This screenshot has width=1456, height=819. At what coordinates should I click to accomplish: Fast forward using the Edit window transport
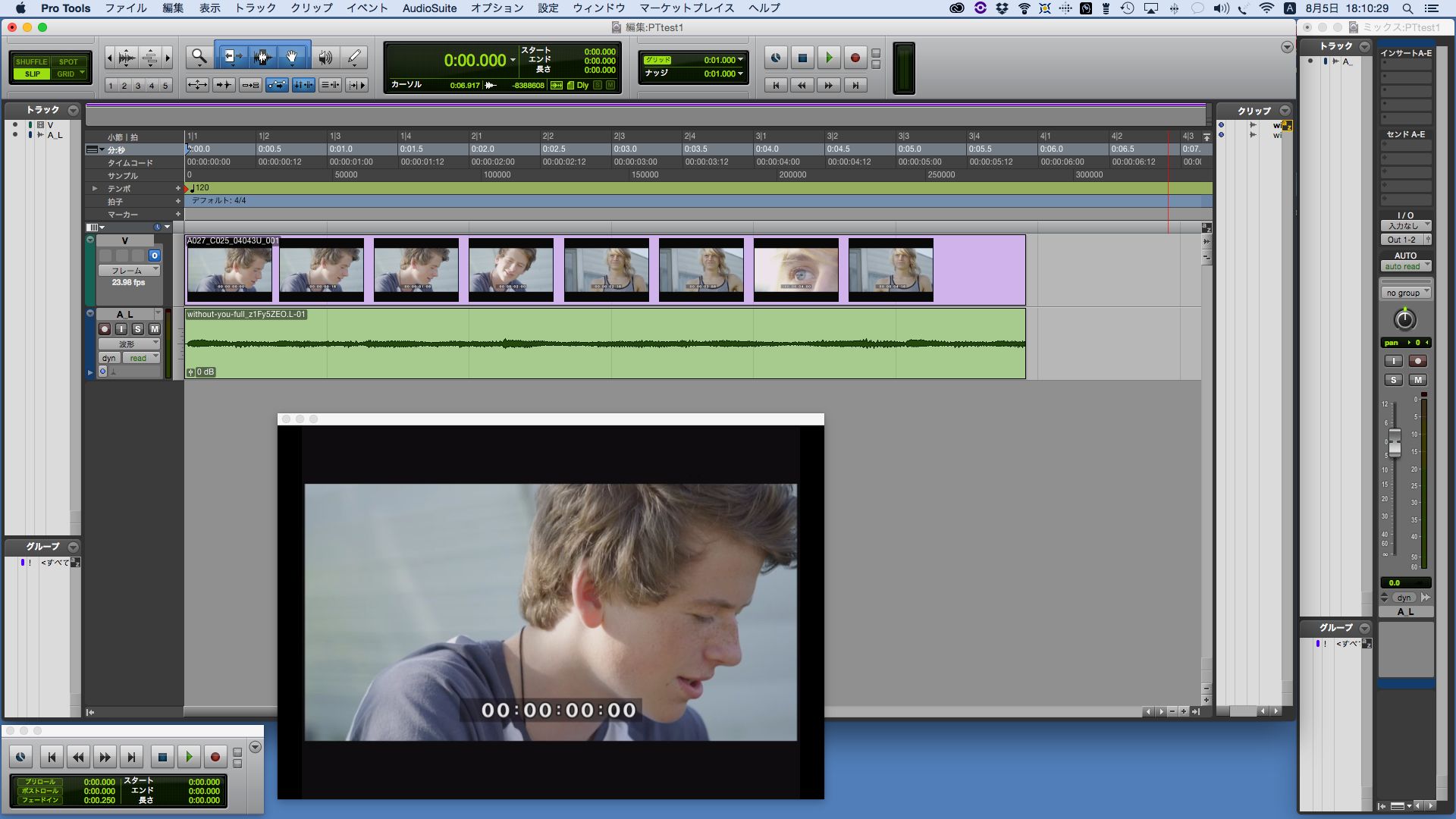[829, 86]
